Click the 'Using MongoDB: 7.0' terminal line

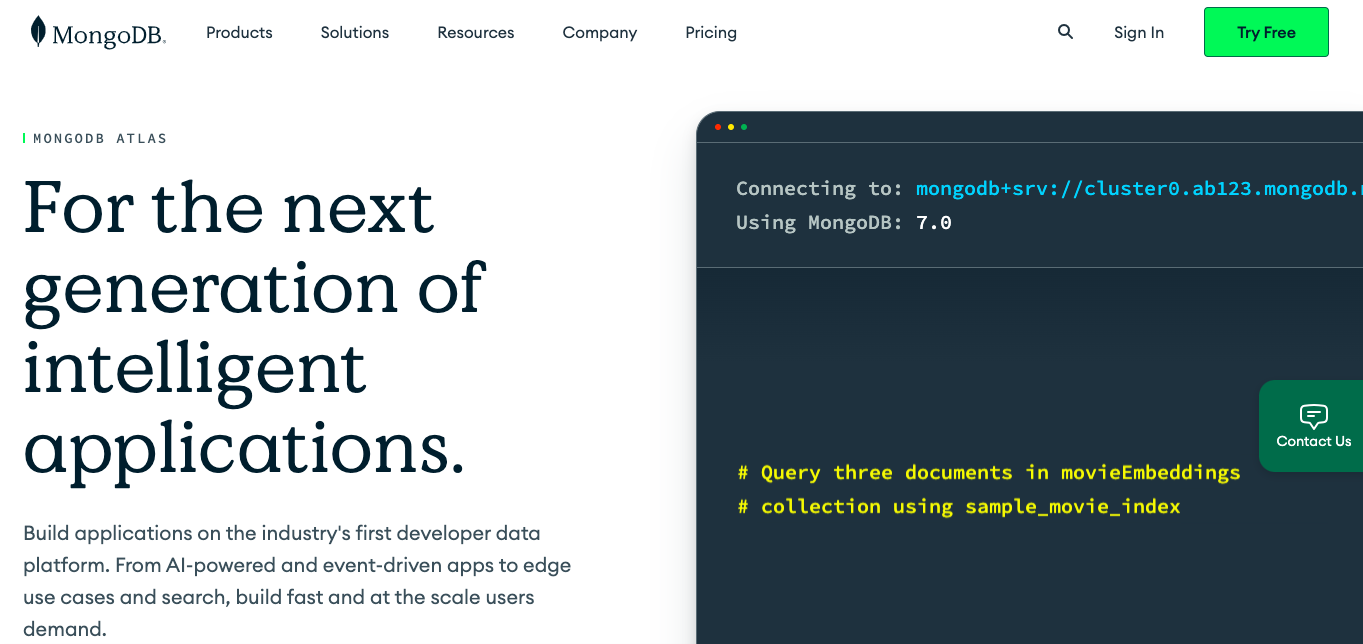tap(844, 222)
